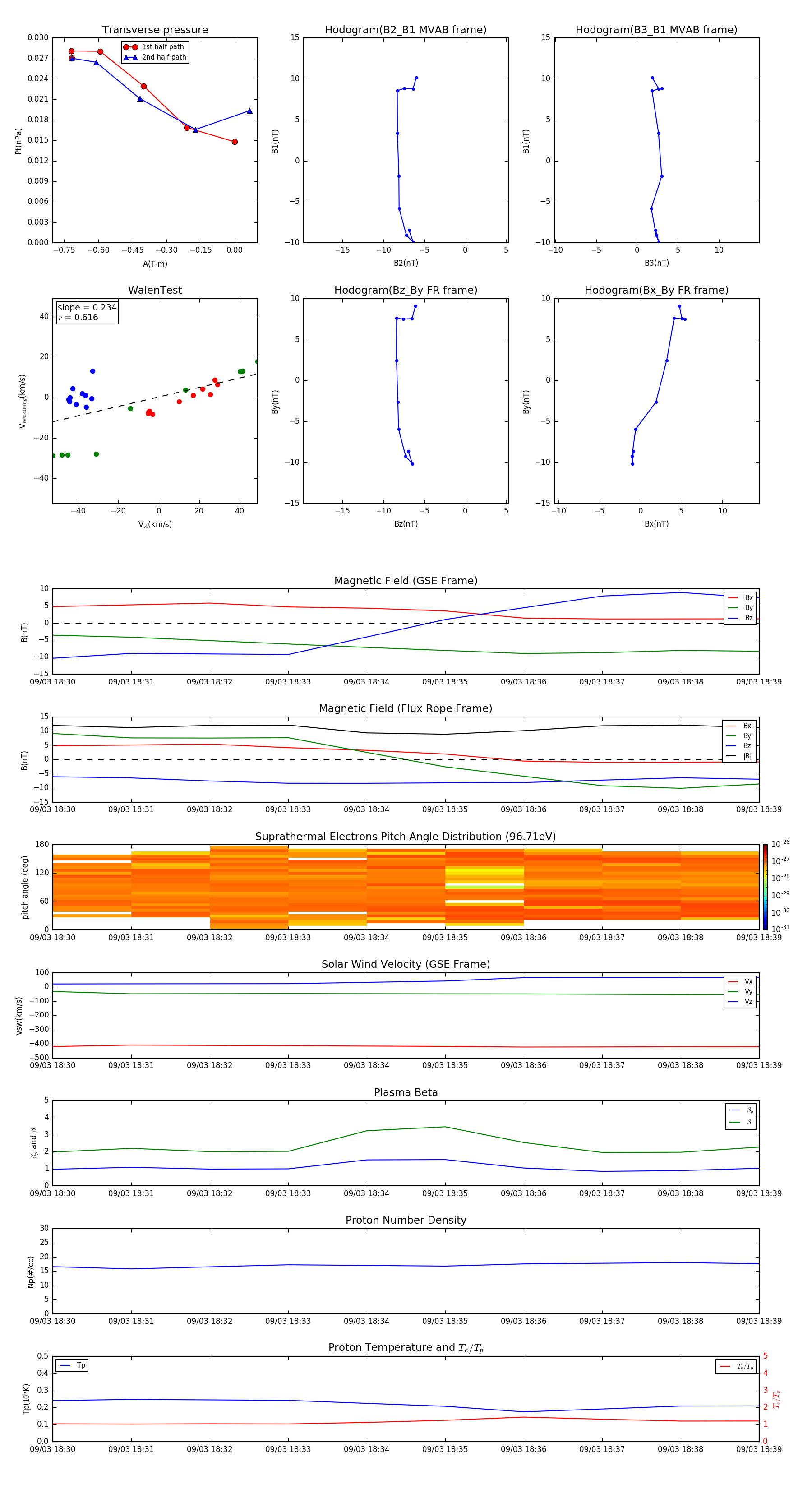Click the 'Magnetic Field (GSE Frame)' title
This screenshot has width=812, height=1489.
coord(406,581)
